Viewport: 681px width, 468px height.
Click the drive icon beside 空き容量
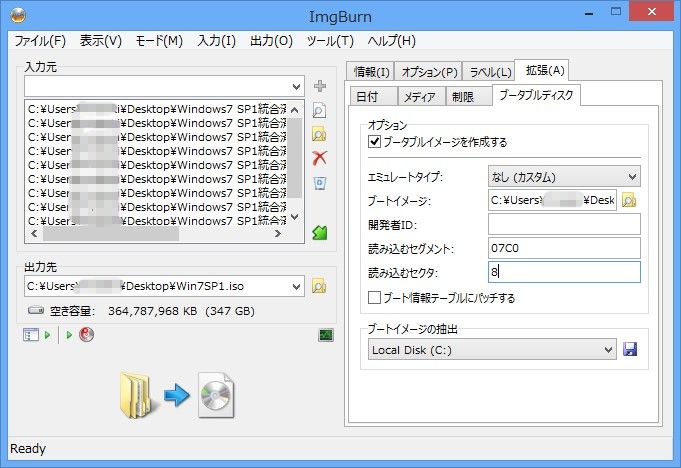[x=36, y=311]
